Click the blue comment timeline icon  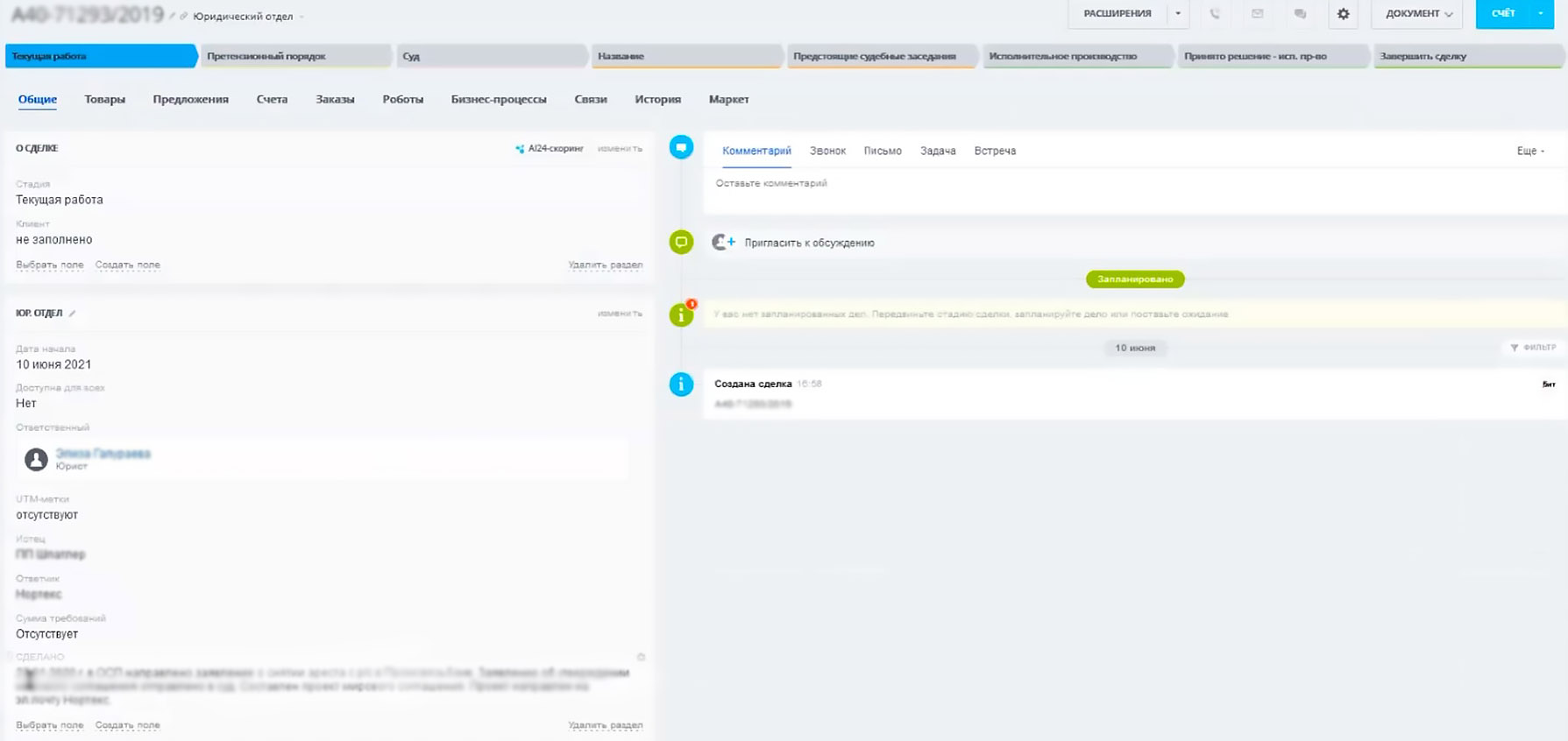pyautogui.click(x=681, y=147)
